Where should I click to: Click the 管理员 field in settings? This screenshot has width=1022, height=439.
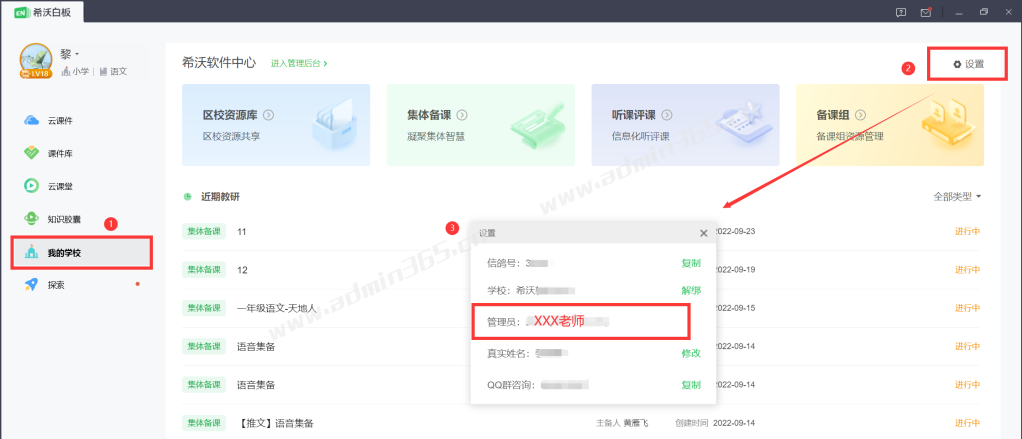(580, 322)
